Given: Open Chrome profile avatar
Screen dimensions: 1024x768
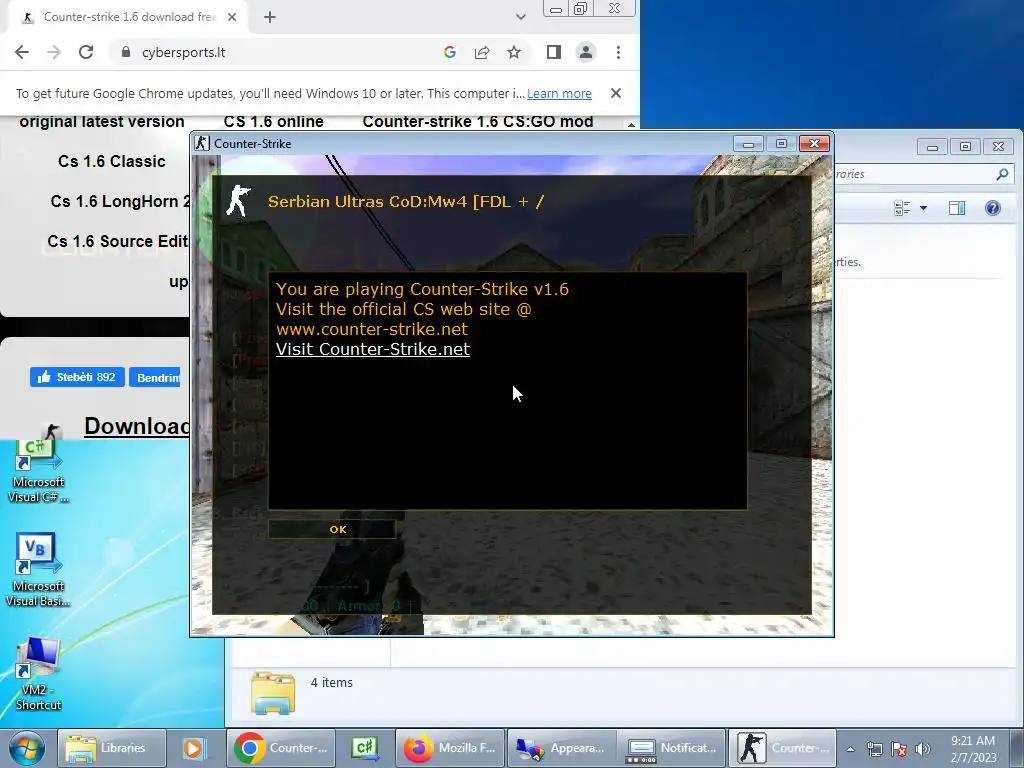Looking at the screenshot, I should point(586,52).
